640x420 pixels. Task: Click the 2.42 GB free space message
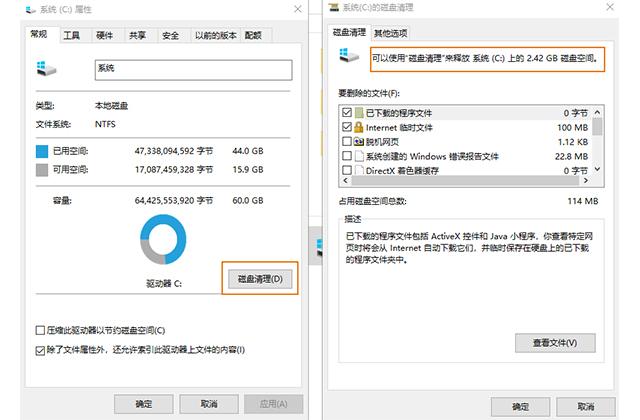[x=485, y=58]
